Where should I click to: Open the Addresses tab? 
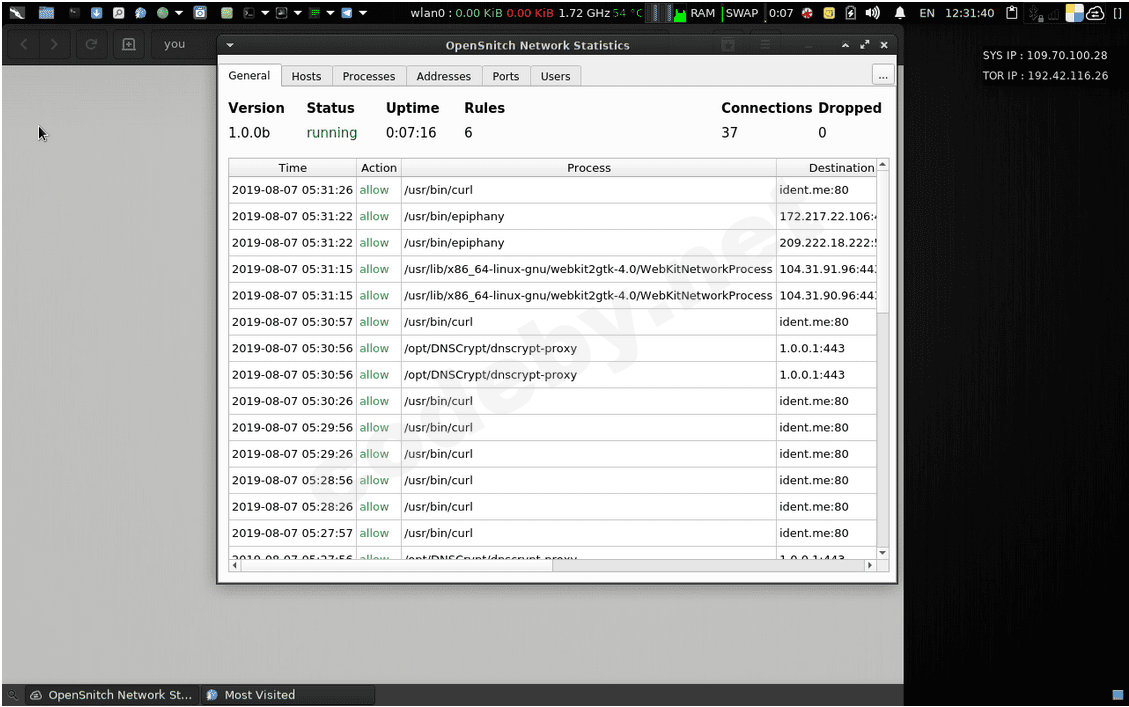coord(443,76)
